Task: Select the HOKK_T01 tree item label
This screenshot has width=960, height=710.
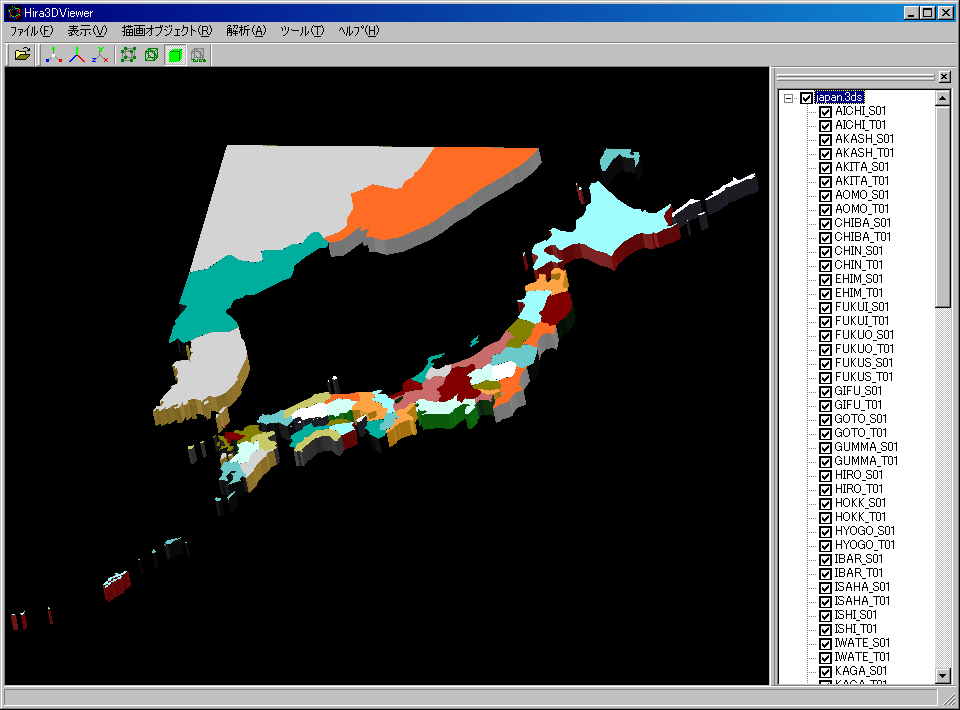Action: (x=860, y=517)
